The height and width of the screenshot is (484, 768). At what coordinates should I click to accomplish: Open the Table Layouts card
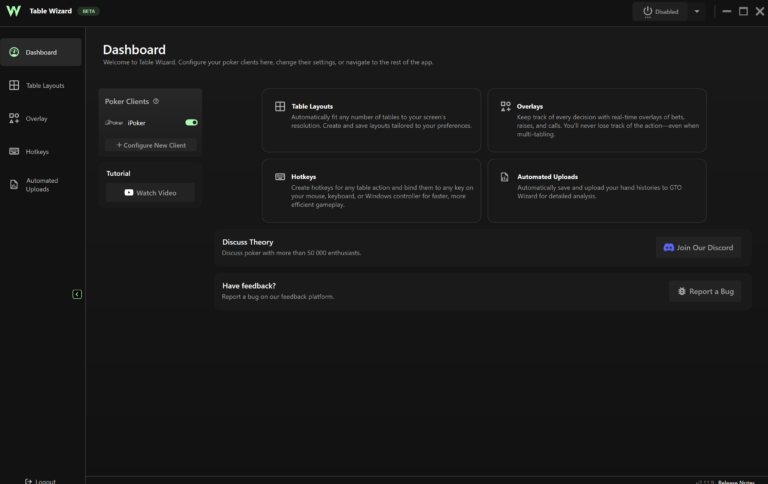(371, 120)
